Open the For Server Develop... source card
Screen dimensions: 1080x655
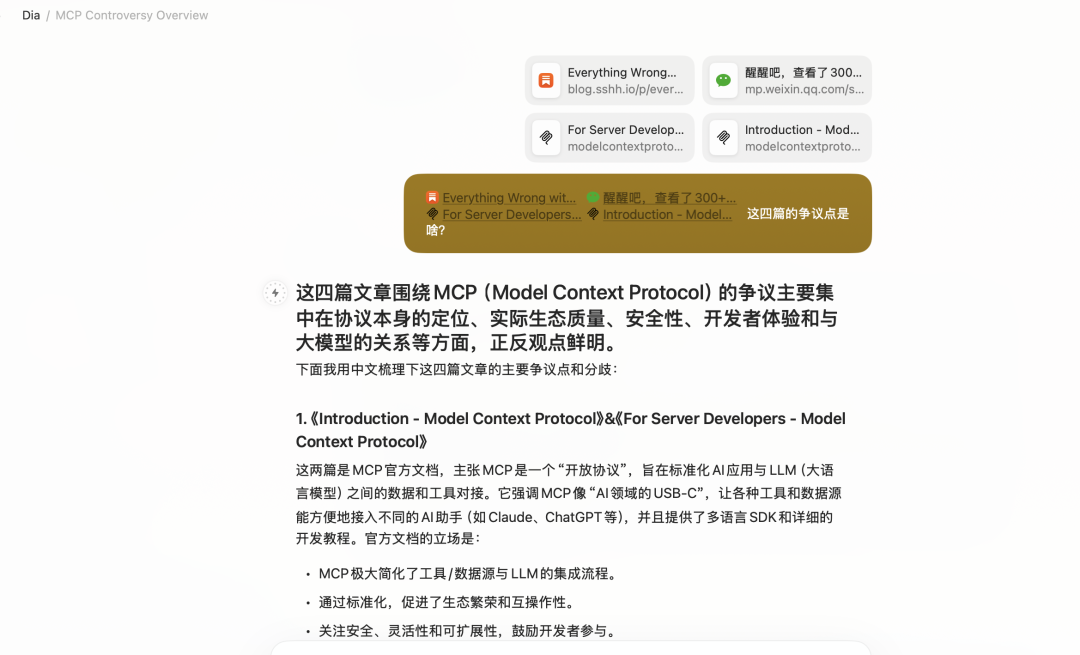pyautogui.click(x=610, y=138)
